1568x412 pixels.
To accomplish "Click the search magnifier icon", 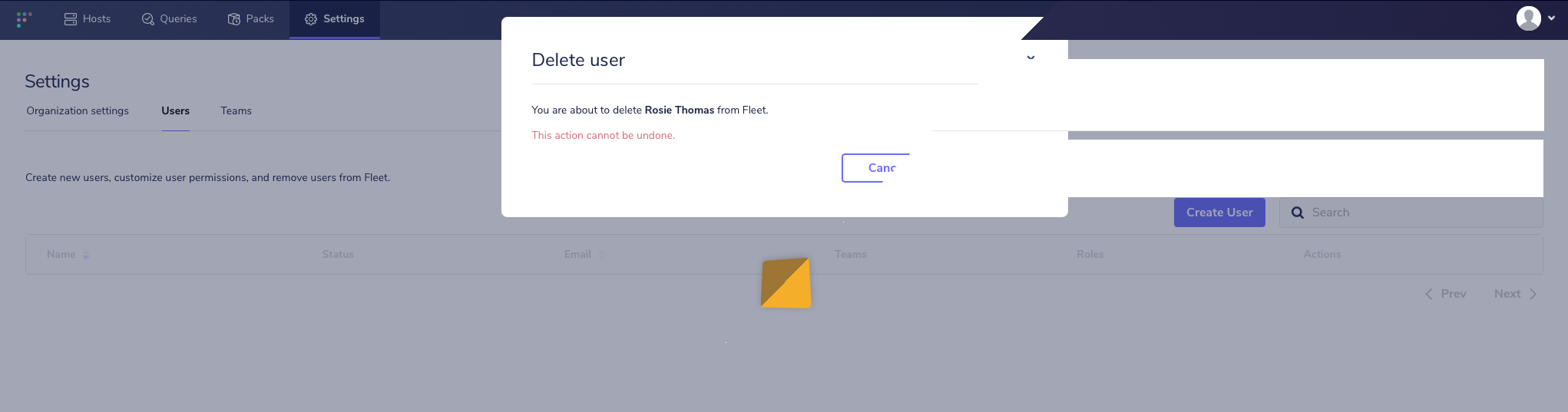I will (1298, 213).
